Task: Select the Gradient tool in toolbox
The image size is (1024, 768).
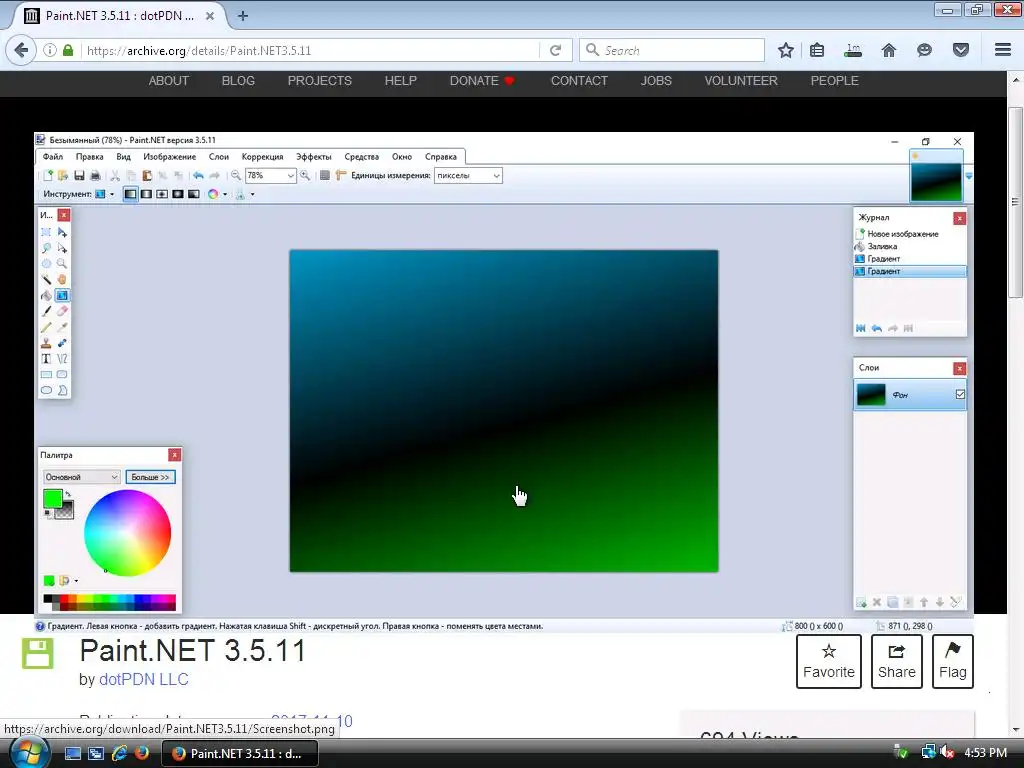Action: pyautogui.click(x=62, y=296)
